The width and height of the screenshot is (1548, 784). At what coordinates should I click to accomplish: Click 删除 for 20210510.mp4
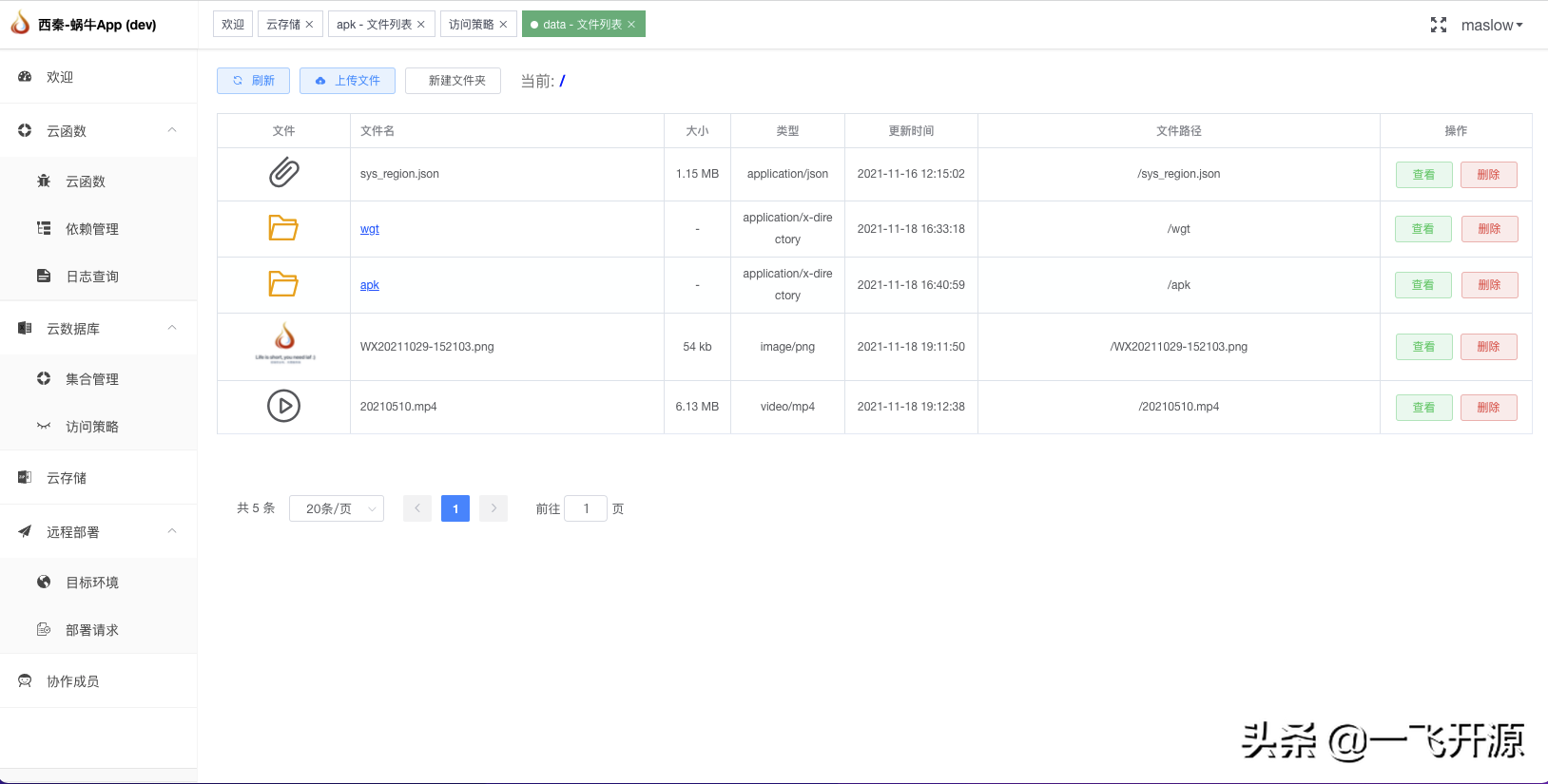[x=1488, y=408]
